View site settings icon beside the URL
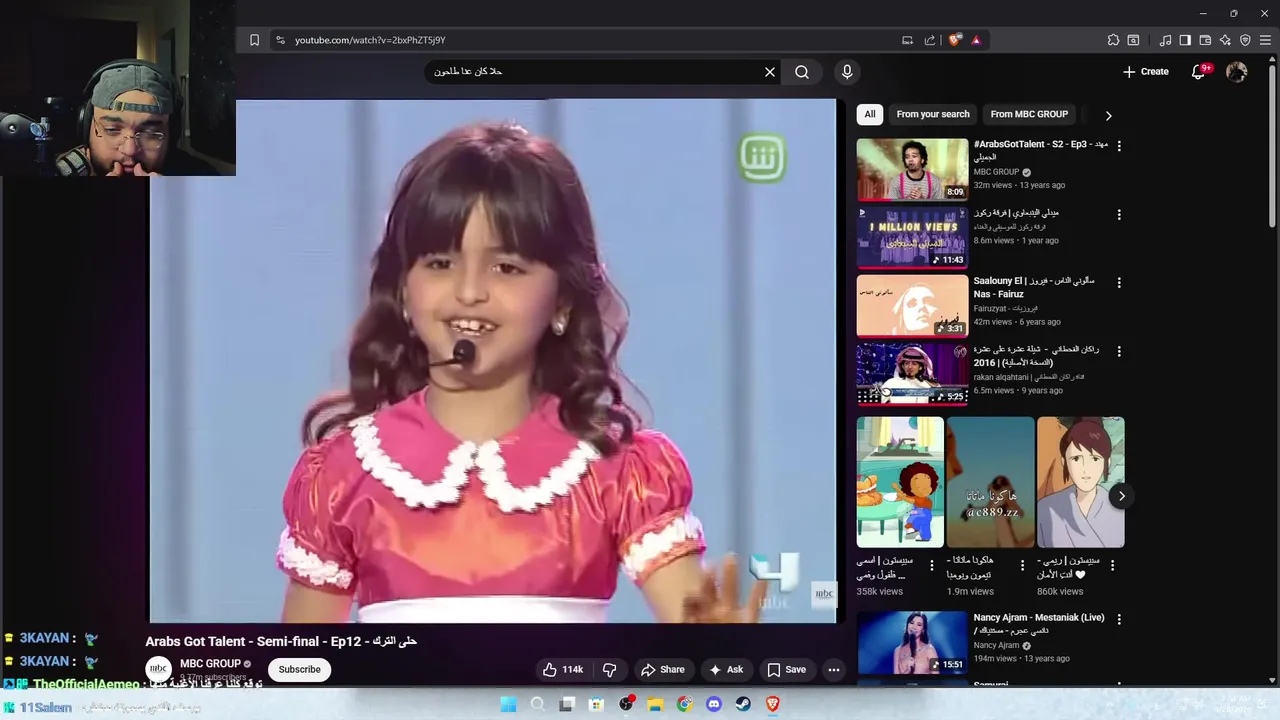Screen dimensions: 1280x720 click(280, 40)
